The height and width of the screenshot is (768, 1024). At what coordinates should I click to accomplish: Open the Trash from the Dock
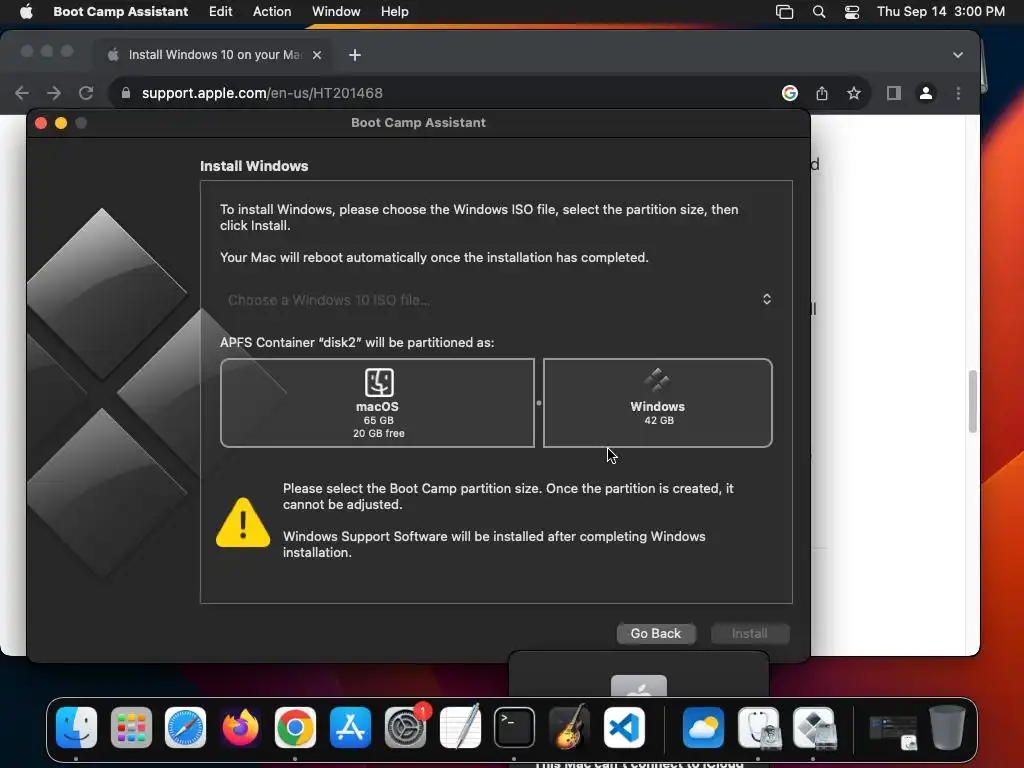click(947, 728)
